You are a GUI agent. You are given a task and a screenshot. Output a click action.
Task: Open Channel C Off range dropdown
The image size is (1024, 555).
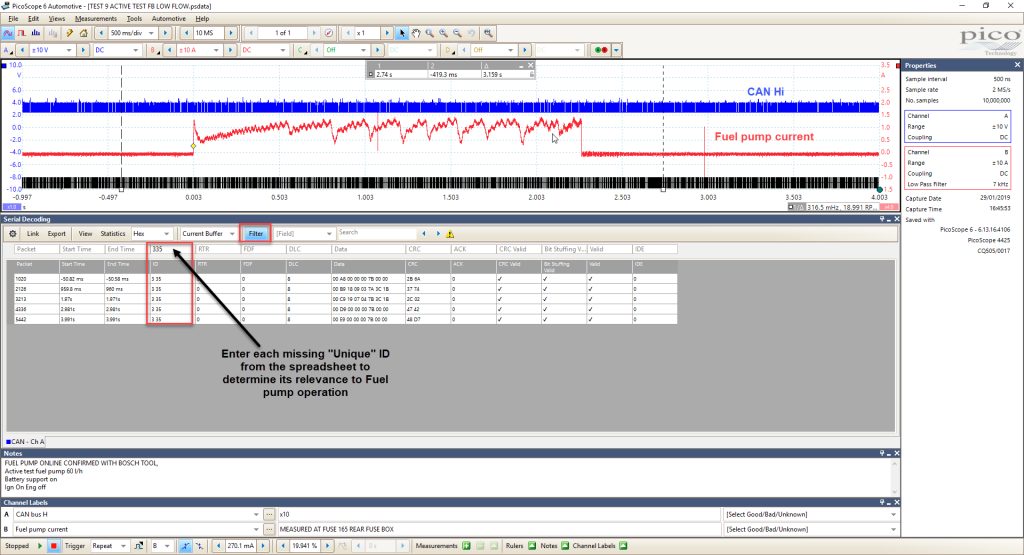click(x=364, y=50)
